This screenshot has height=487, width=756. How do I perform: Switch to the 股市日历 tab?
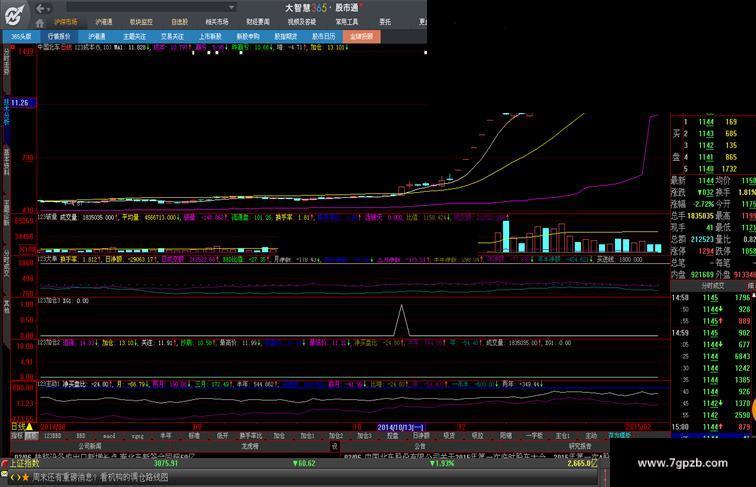pyautogui.click(x=323, y=37)
